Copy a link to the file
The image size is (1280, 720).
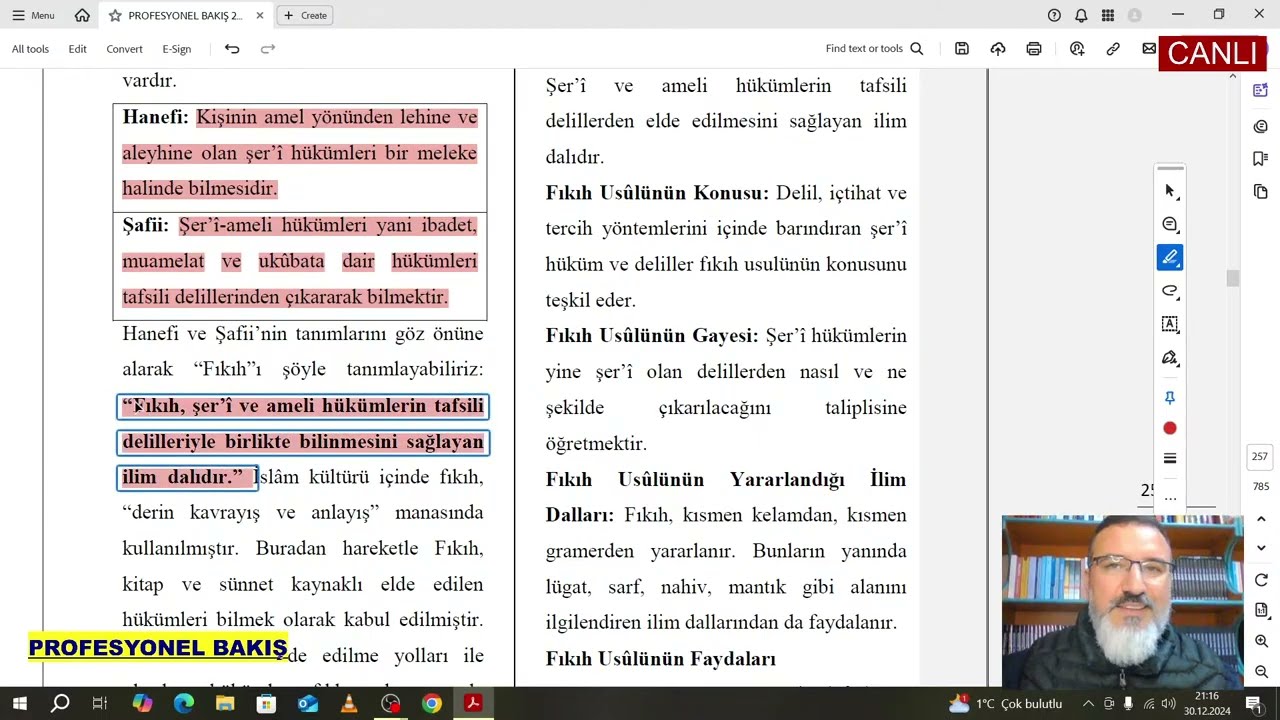click(1113, 49)
